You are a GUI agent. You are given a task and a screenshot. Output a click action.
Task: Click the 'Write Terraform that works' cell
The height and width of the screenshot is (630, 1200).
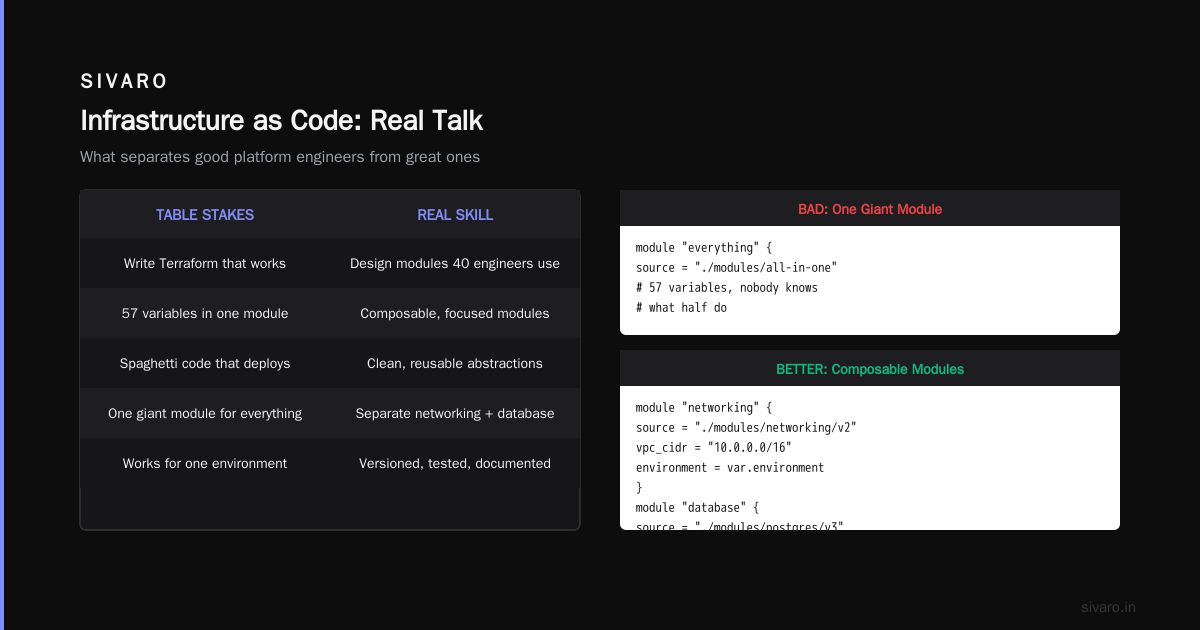tap(205, 264)
